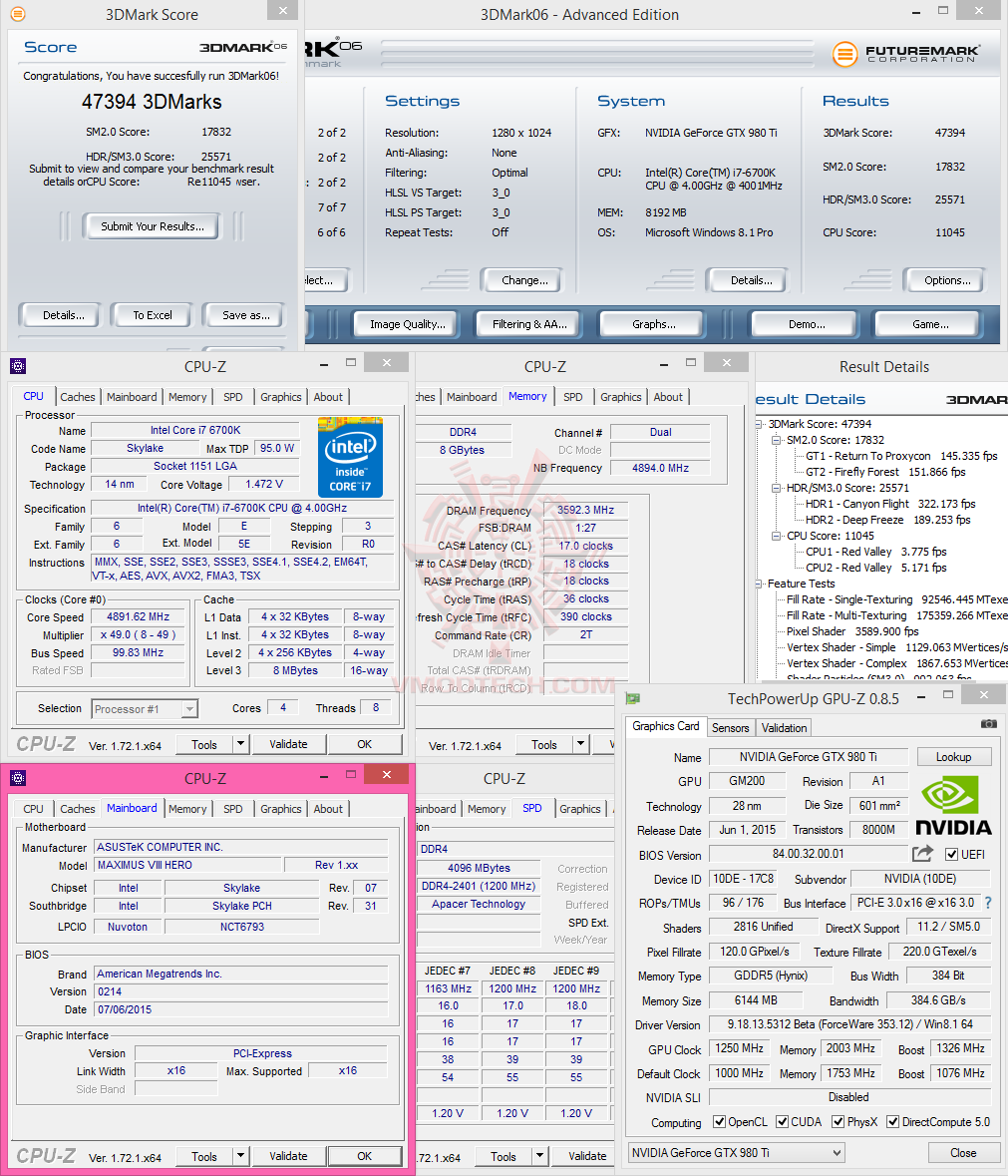Screen dimensions: 1008x1176
Task: Click the MAXIMUS VIII HERO model field
Action: click(x=188, y=865)
